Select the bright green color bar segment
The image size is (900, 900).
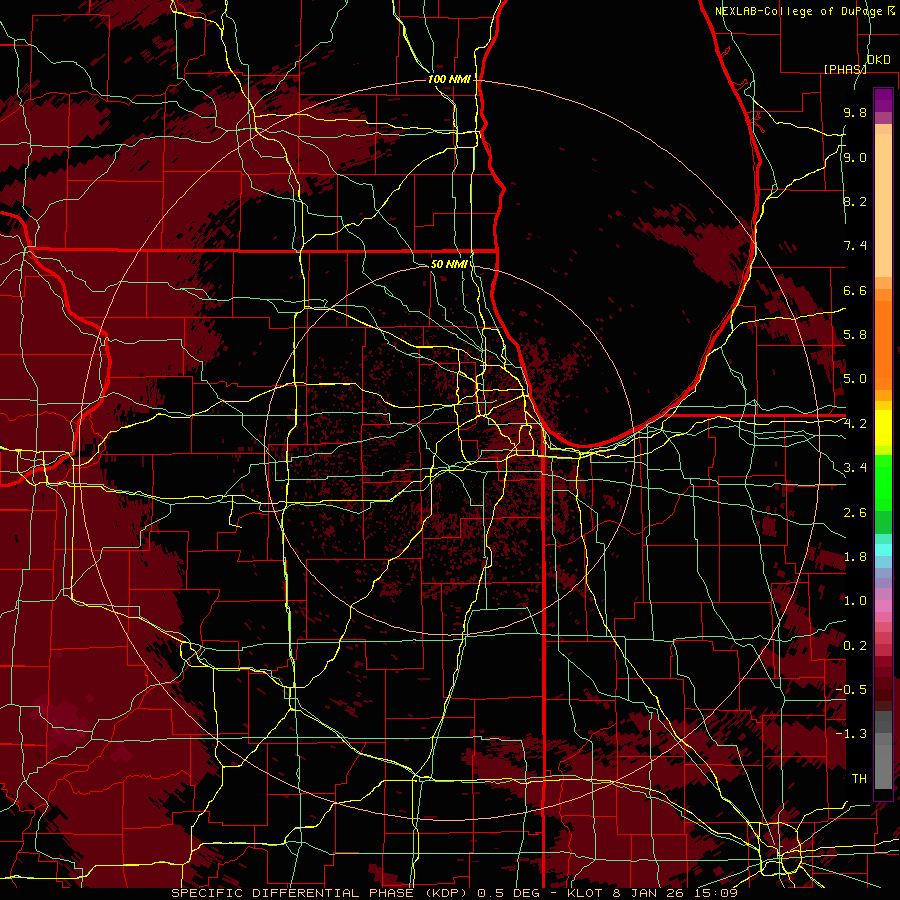(883, 482)
